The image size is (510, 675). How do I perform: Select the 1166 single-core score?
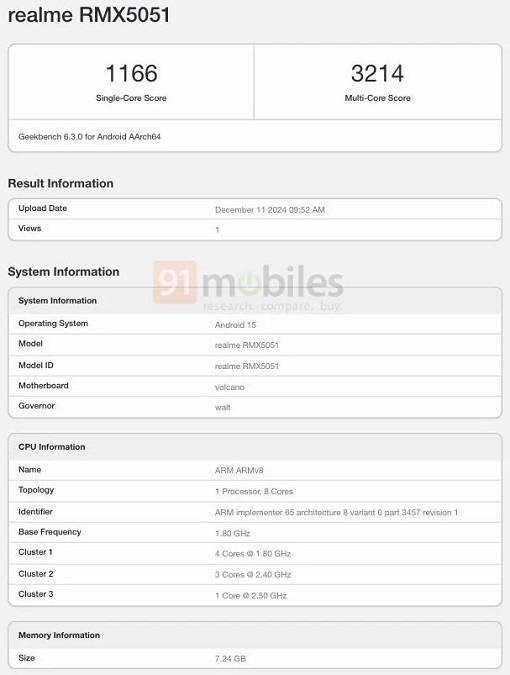click(x=131, y=73)
